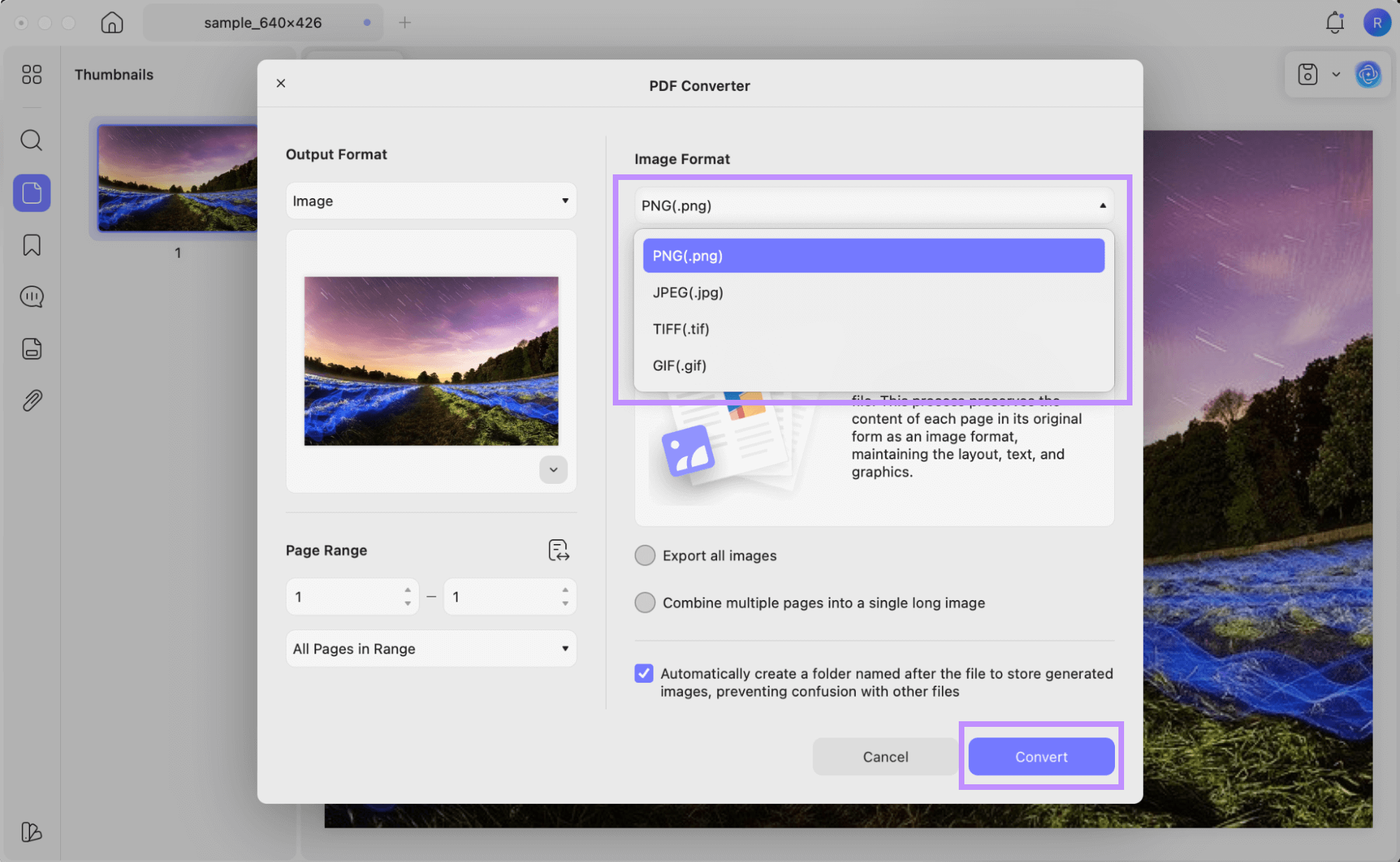
Task: Open the search tool in the sidebar
Action: tap(32, 140)
